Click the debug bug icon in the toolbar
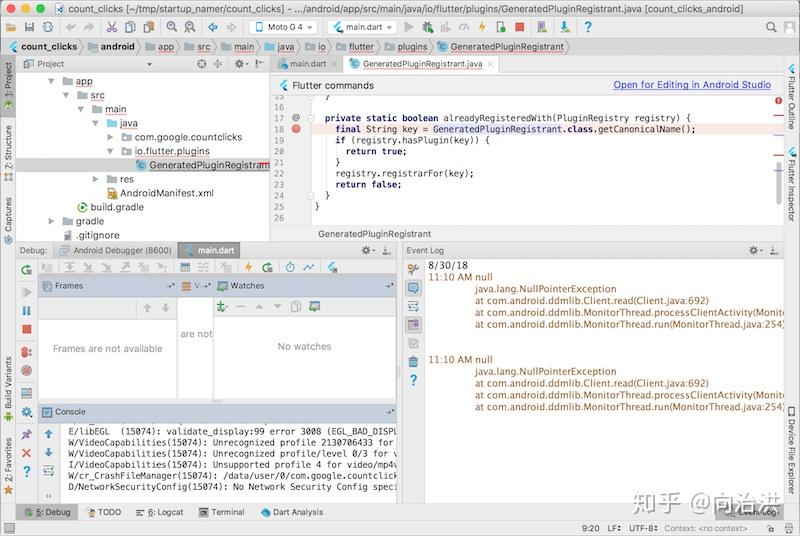 tap(428, 27)
